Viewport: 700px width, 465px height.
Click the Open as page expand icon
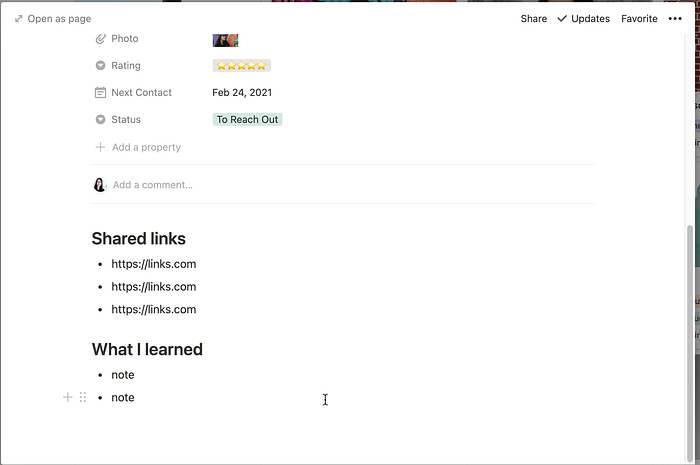coord(18,19)
